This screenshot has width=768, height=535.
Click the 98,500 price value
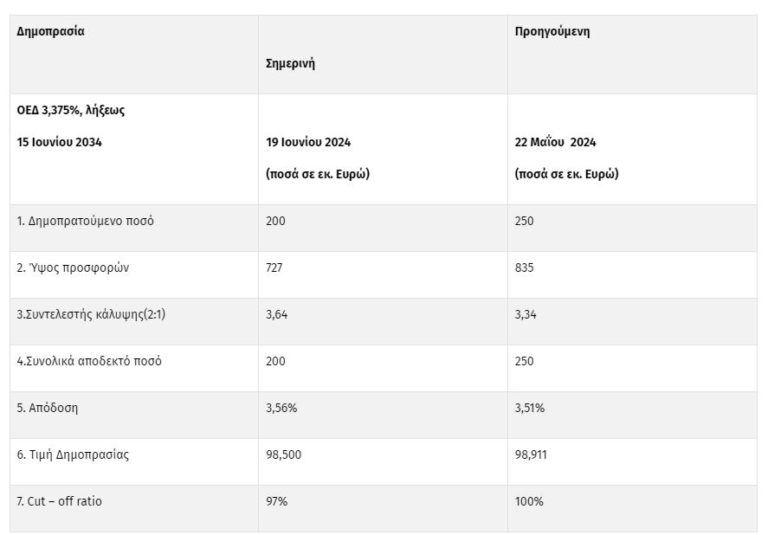point(282,455)
